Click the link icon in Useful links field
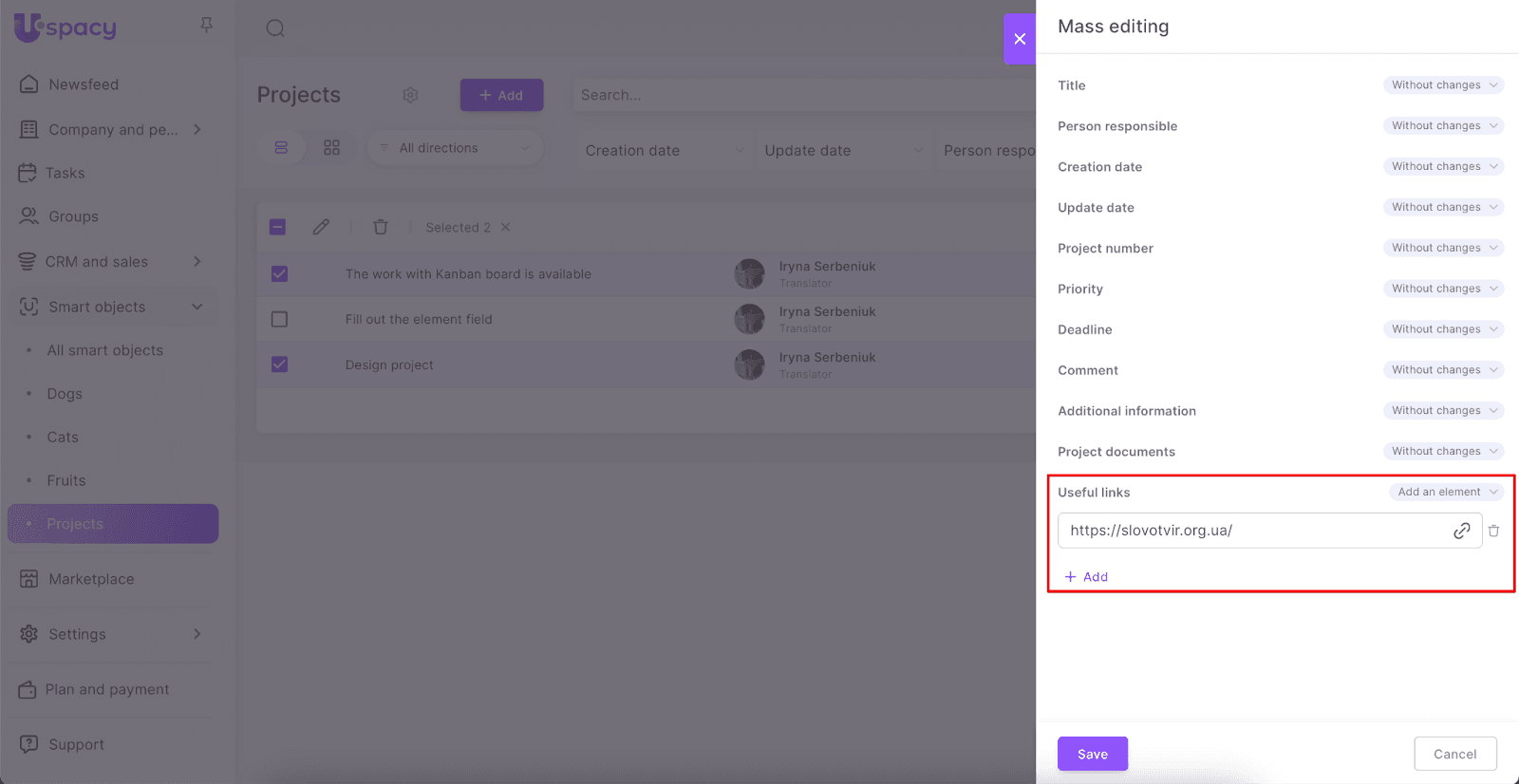Image resolution: width=1519 pixels, height=784 pixels. (x=1461, y=531)
